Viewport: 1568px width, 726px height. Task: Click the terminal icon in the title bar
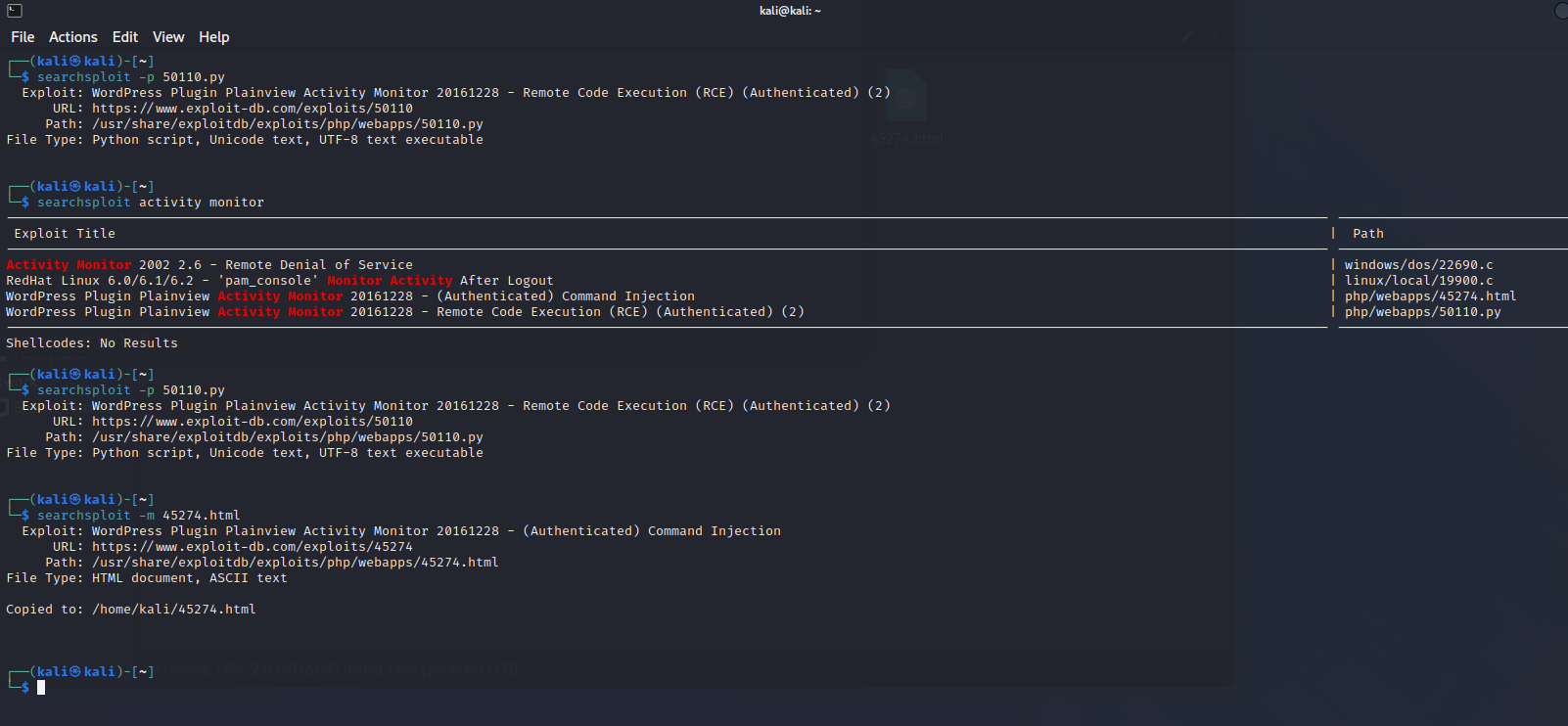click(x=15, y=11)
